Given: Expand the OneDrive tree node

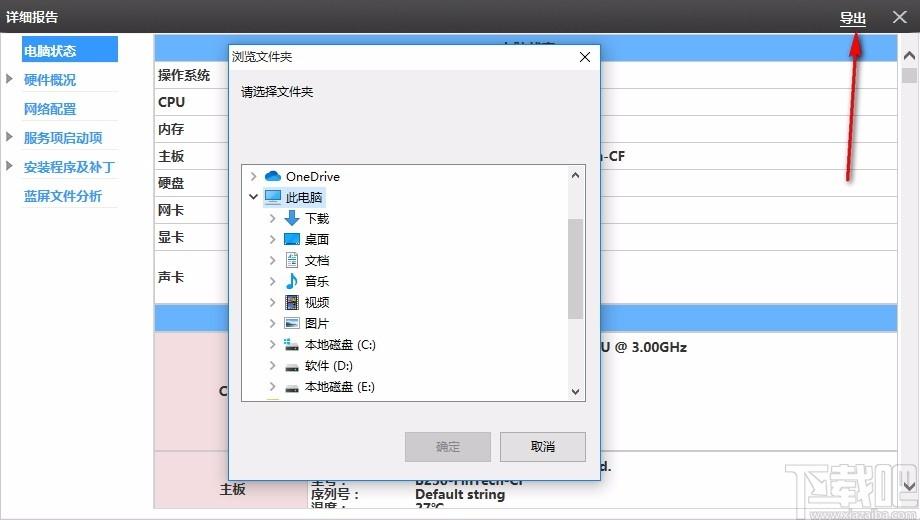Looking at the screenshot, I should pos(253,176).
